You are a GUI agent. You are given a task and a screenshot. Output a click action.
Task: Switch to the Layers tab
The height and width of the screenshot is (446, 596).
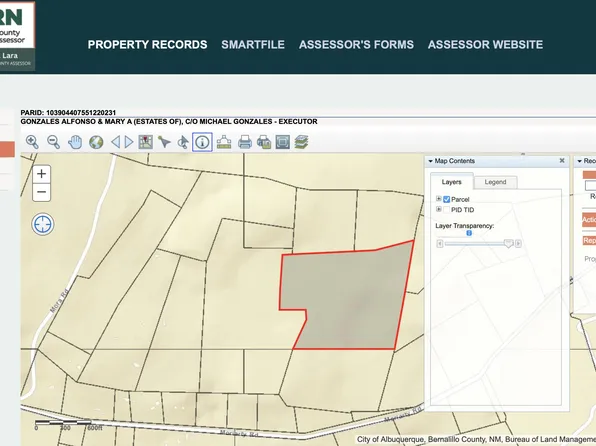(452, 182)
